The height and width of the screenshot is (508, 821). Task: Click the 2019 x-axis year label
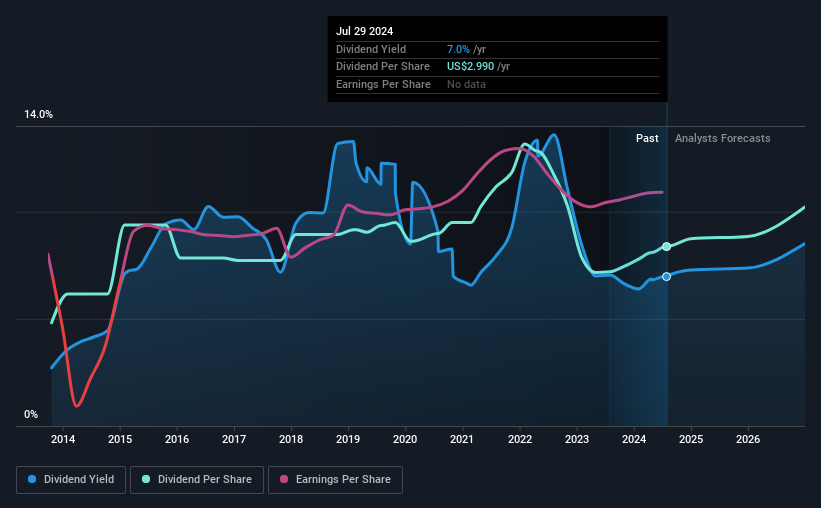click(348, 439)
